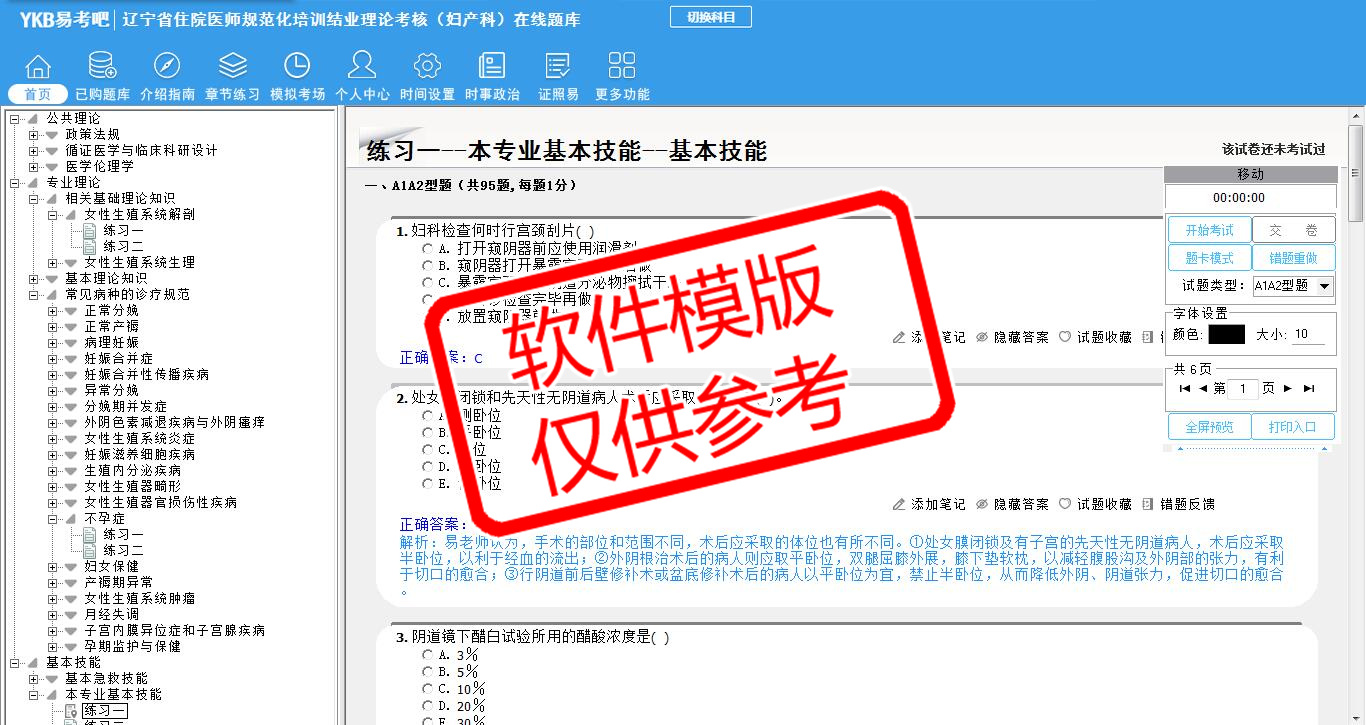Select answer B. 5% for question 3
1366x725 pixels.
pos(428,672)
